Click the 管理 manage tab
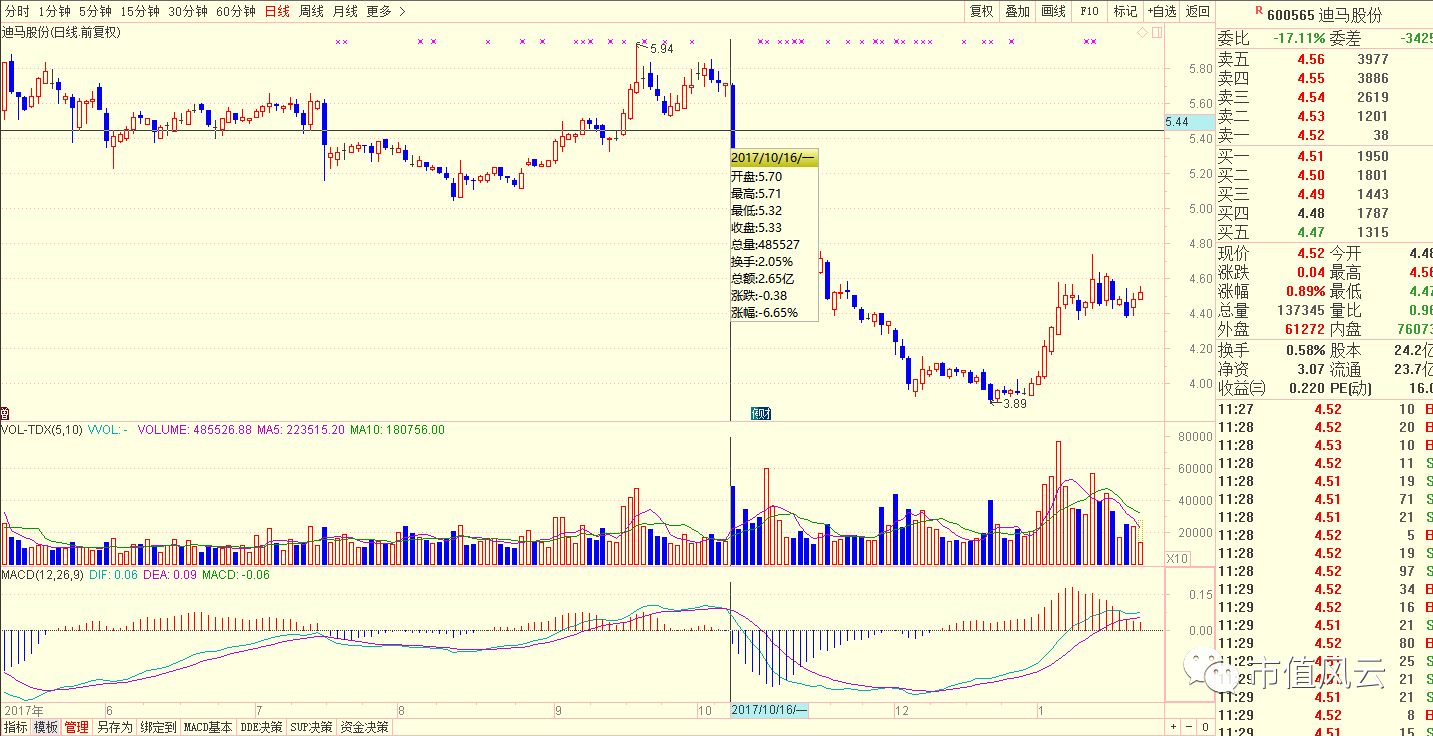 point(77,727)
